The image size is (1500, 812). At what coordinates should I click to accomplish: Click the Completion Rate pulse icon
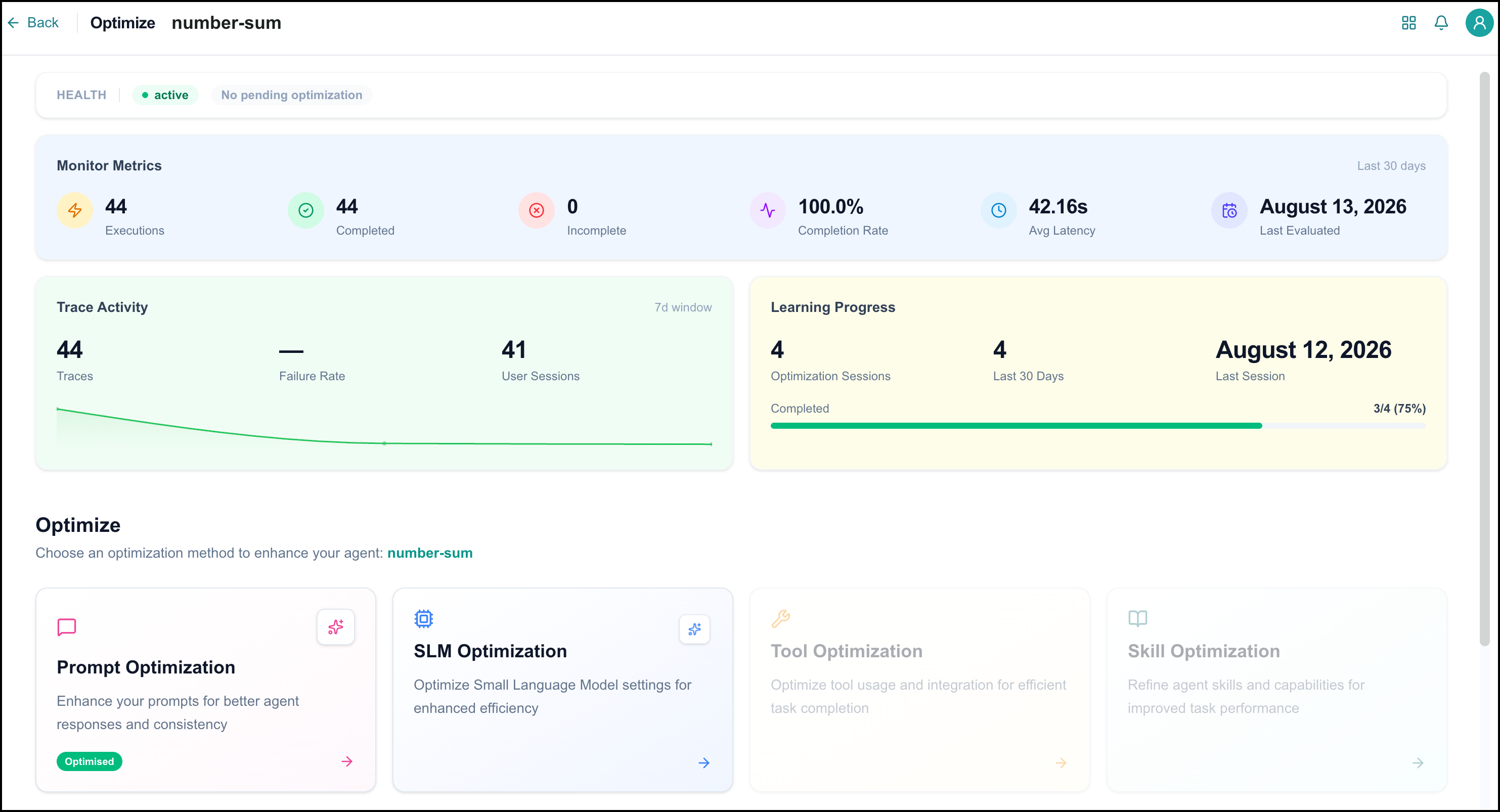pyautogui.click(x=768, y=210)
